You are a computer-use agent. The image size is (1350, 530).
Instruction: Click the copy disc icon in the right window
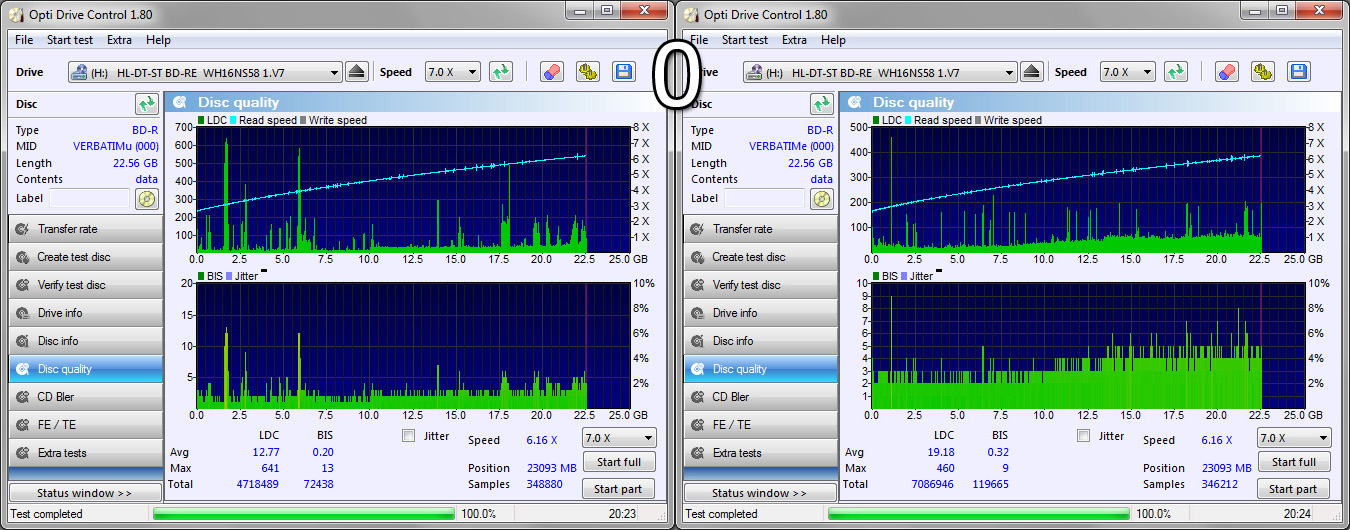(x=1263, y=72)
